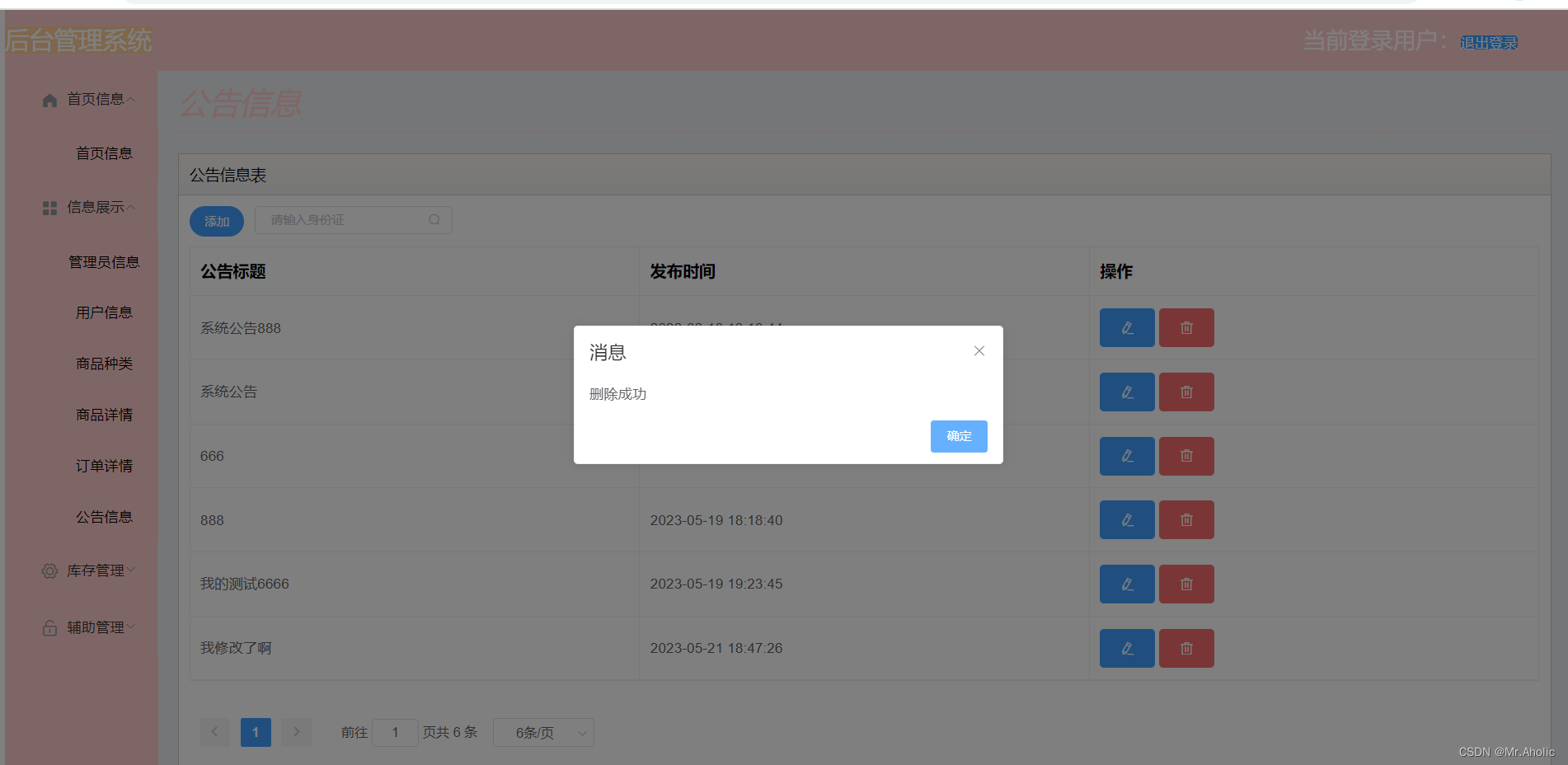
Task: Open 订单详情 in the sidebar
Action: 104,467
